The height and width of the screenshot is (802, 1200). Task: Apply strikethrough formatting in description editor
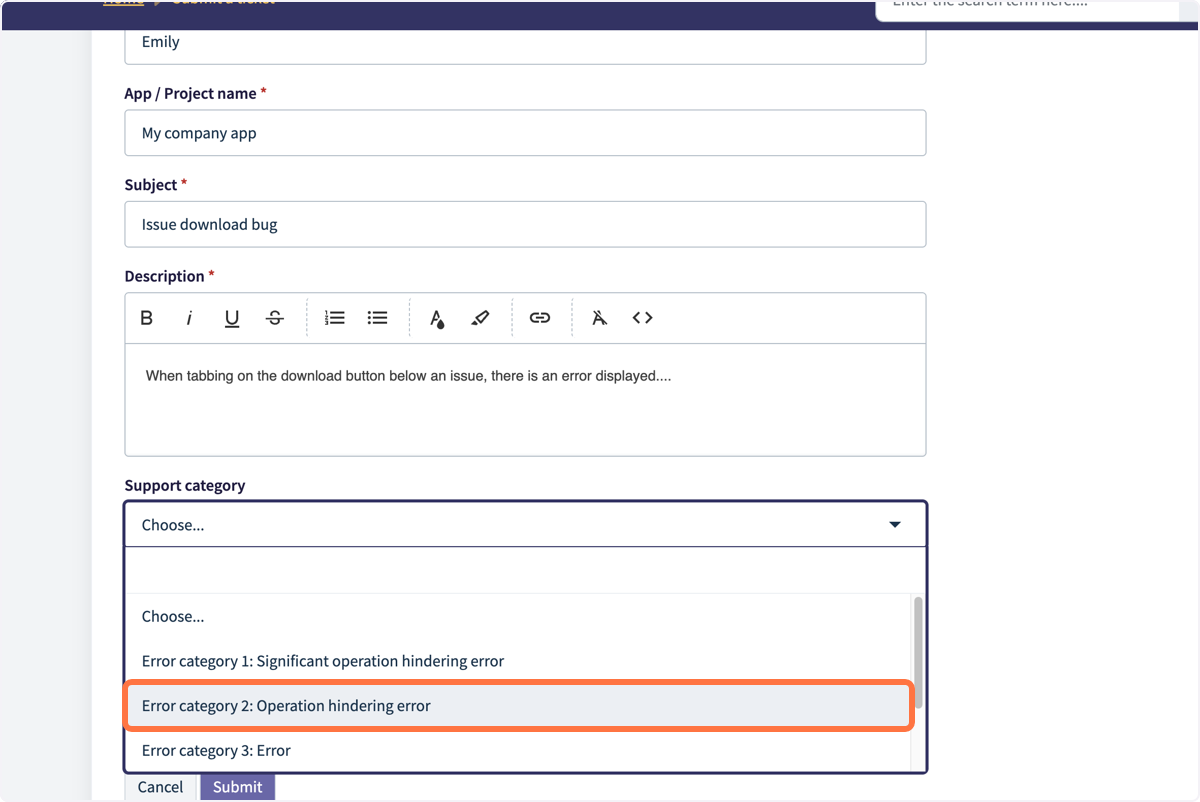pyautogui.click(x=275, y=318)
